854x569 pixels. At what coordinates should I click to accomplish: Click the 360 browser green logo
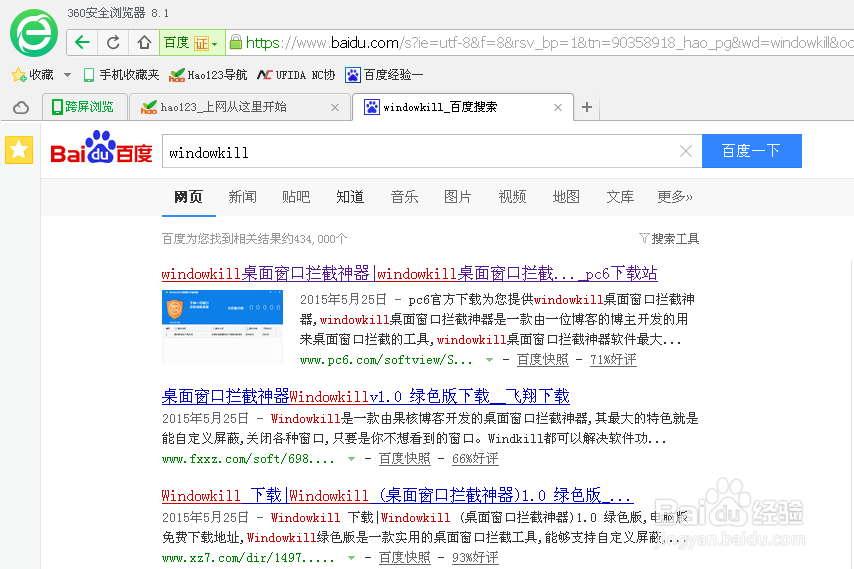pyautogui.click(x=34, y=33)
